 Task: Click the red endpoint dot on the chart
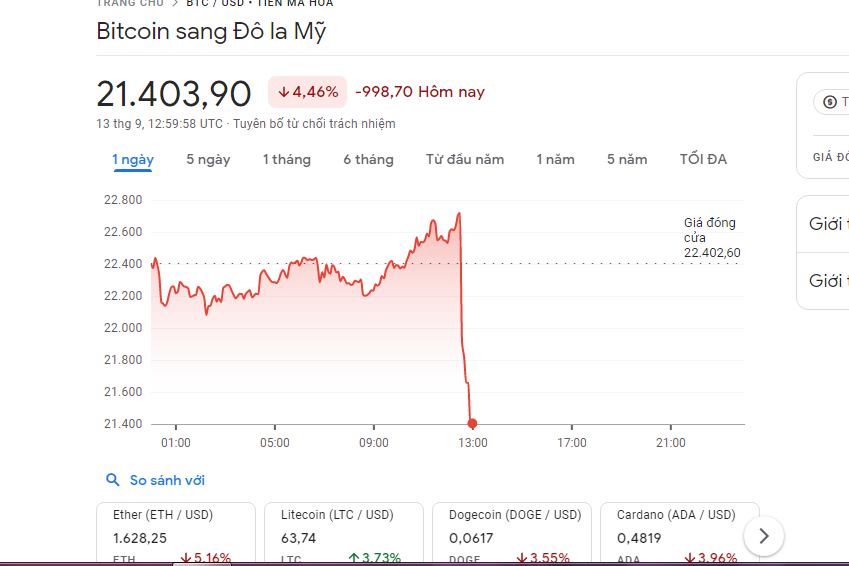[472, 424]
